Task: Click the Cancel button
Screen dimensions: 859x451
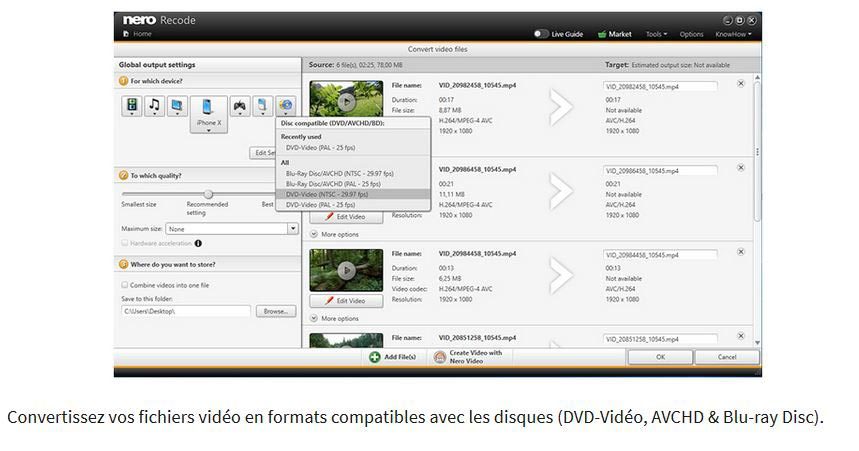Action: (x=727, y=357)
